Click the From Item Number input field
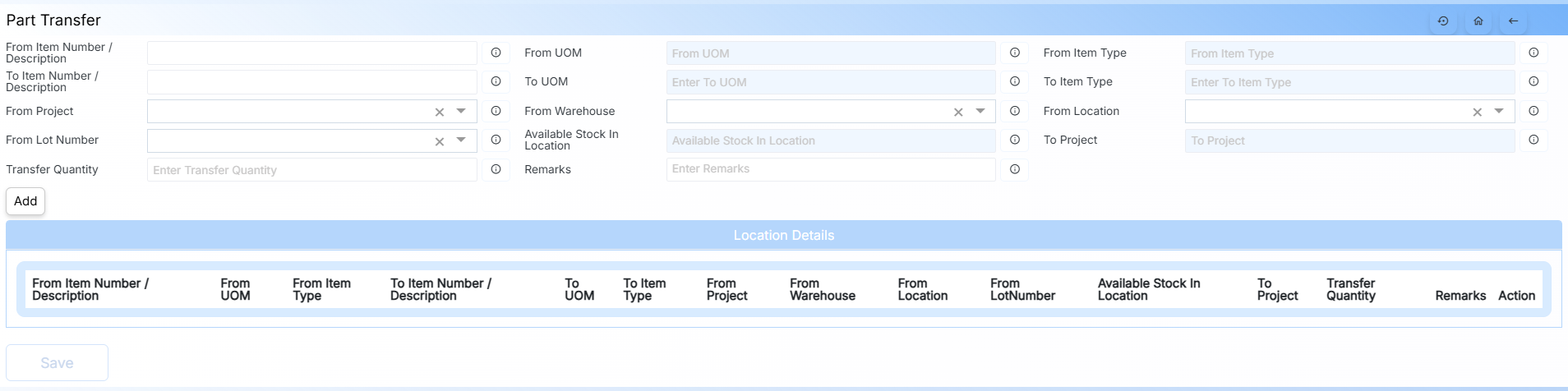The image size is (1568, 391). pyautogui.click(x=311, y=53)
